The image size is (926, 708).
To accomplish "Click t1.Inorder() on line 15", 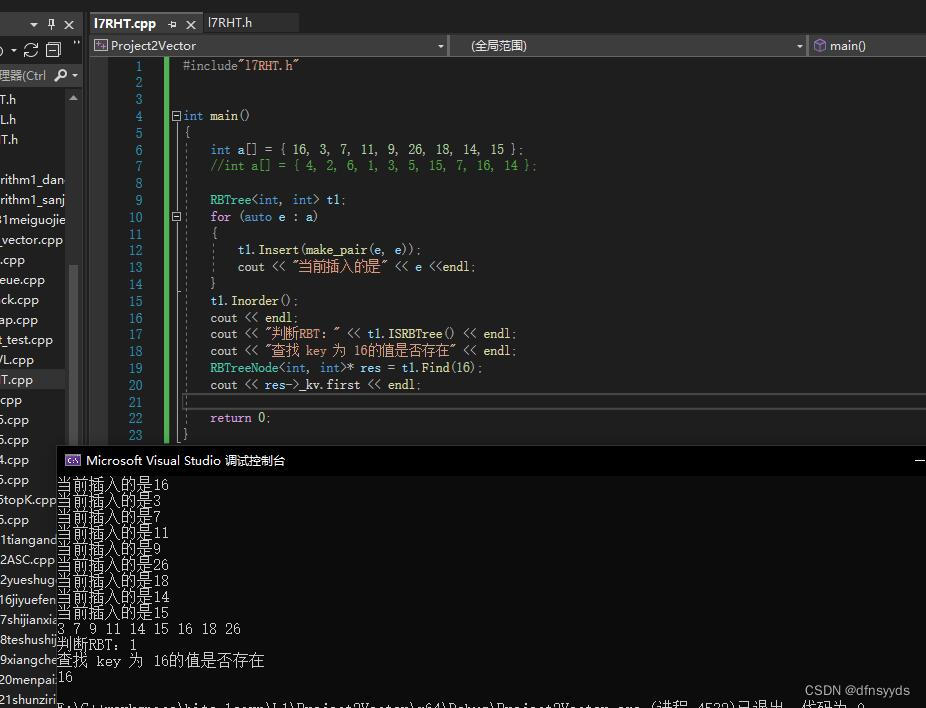I will pos(253,301).
